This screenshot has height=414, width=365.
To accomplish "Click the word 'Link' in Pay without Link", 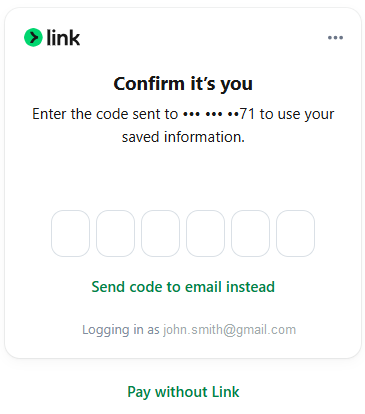I will pos(226,392).
